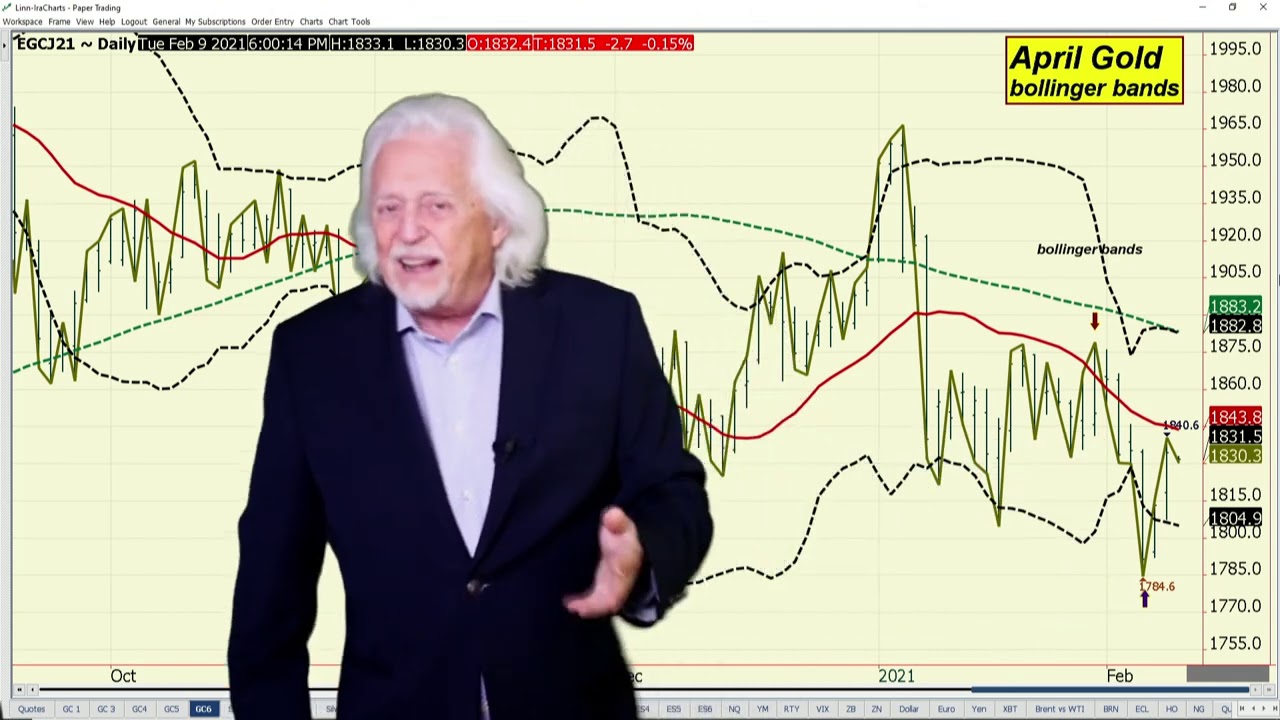The height and width of the screenshot is (720, 1280).
Task: Switch to the RTY tab
Action: coord(791,709)
